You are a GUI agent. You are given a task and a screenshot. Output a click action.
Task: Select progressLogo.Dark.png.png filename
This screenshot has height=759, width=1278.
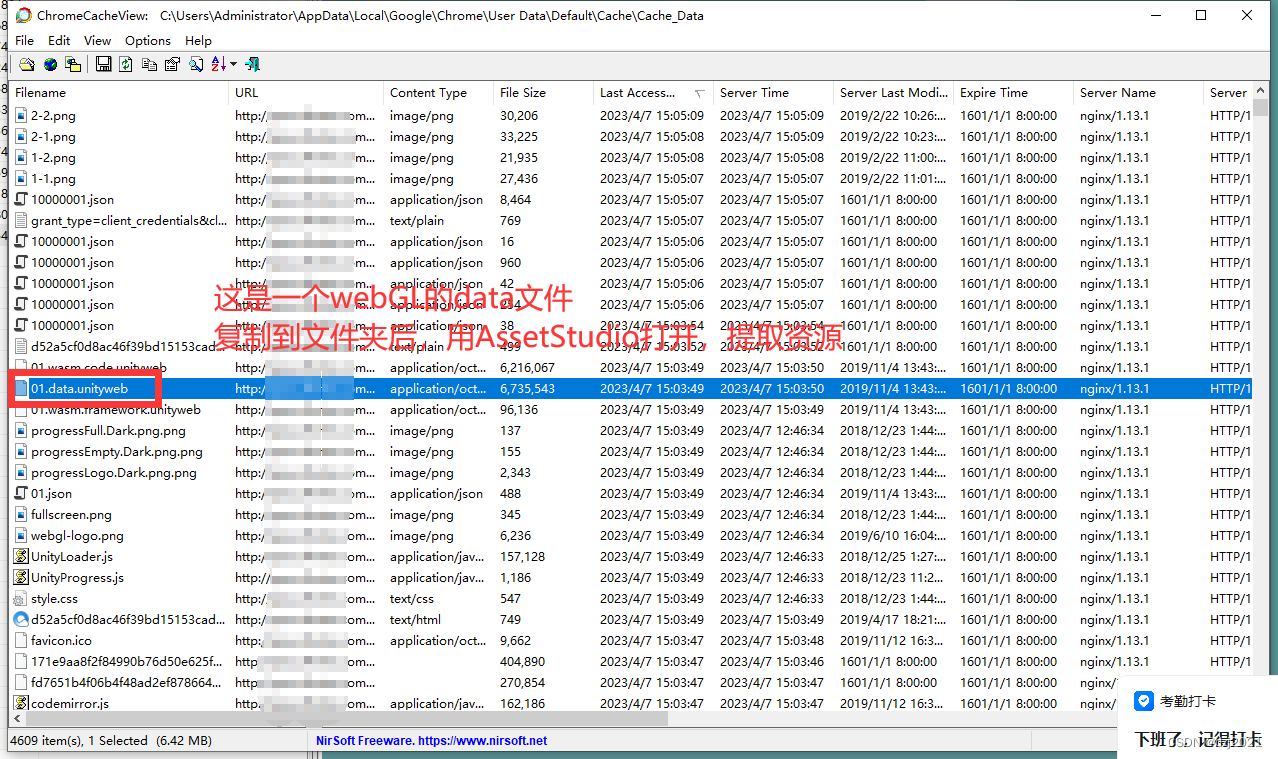(x=113, y=472)
